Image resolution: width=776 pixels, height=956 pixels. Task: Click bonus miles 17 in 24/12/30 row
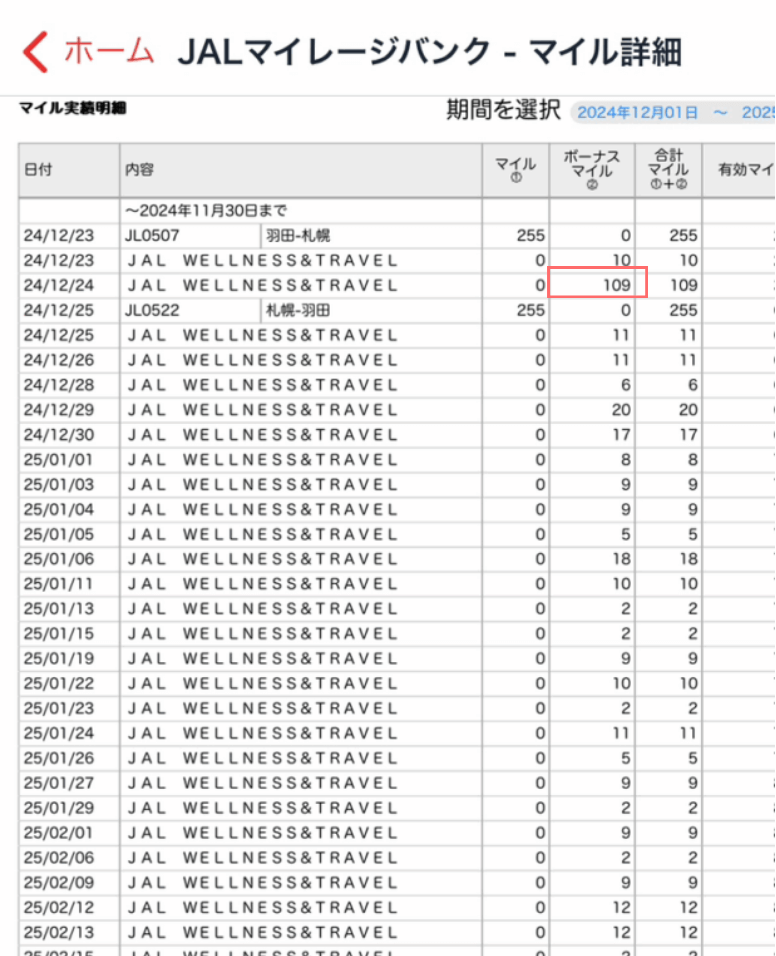pyautogui.click(x=621, y=435)
